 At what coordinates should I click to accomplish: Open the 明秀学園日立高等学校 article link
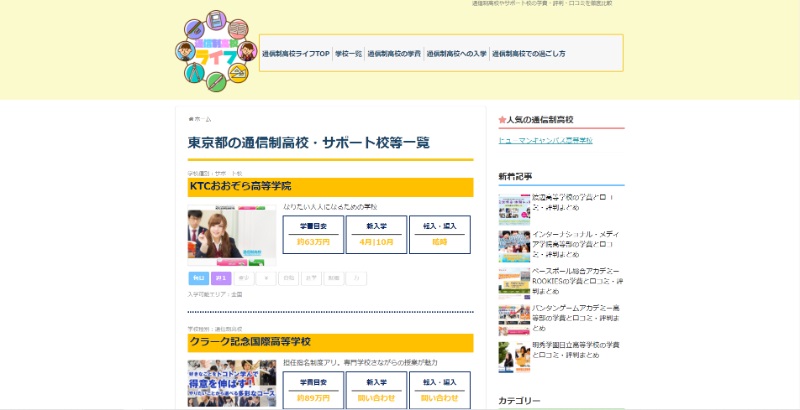tap(576, 350)
